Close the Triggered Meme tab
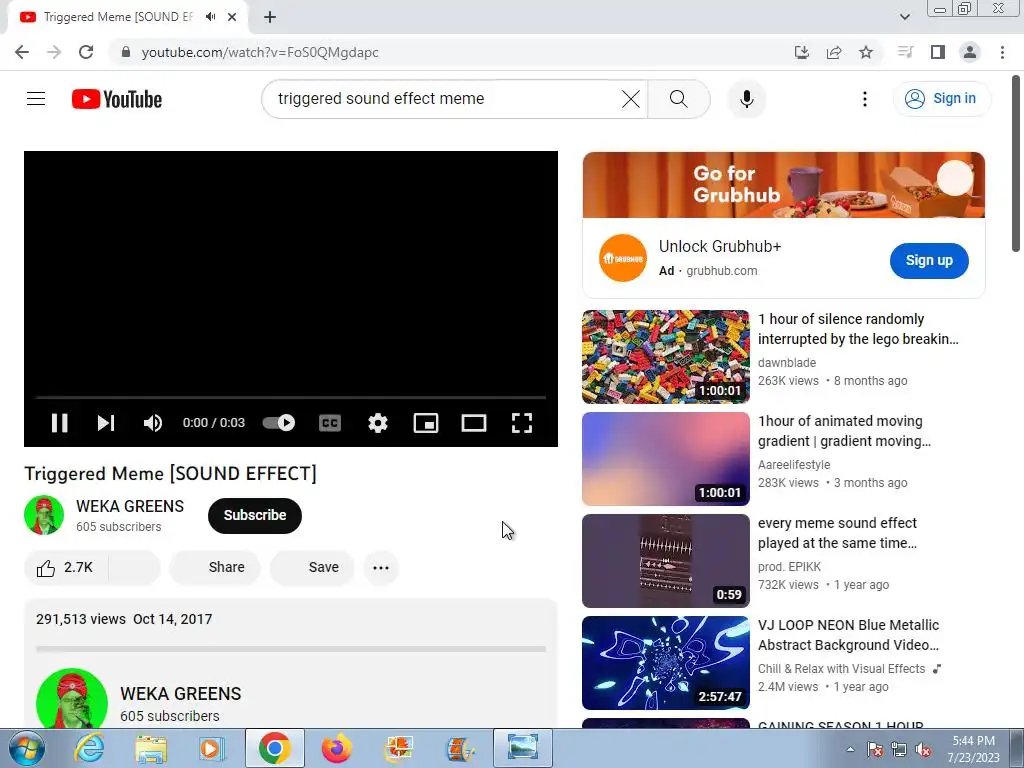 [232, 17]
